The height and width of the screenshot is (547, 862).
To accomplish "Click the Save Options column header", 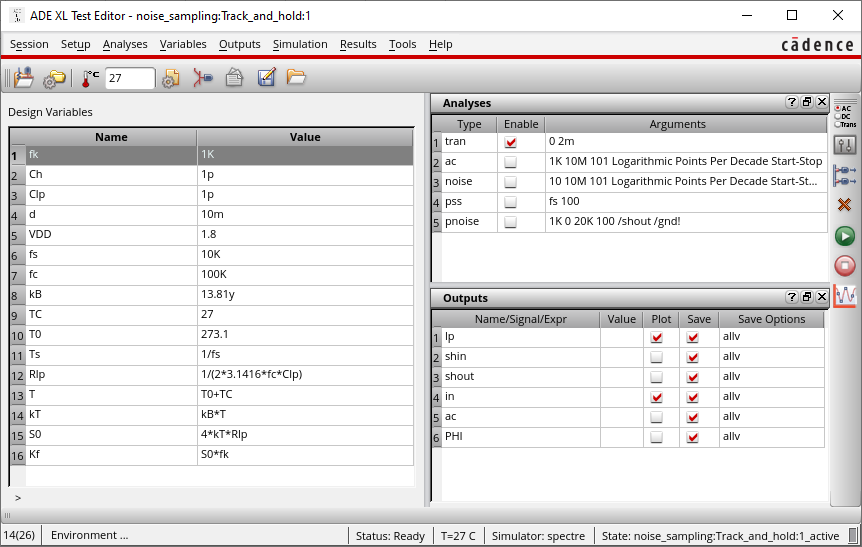I will coord(771,319).
